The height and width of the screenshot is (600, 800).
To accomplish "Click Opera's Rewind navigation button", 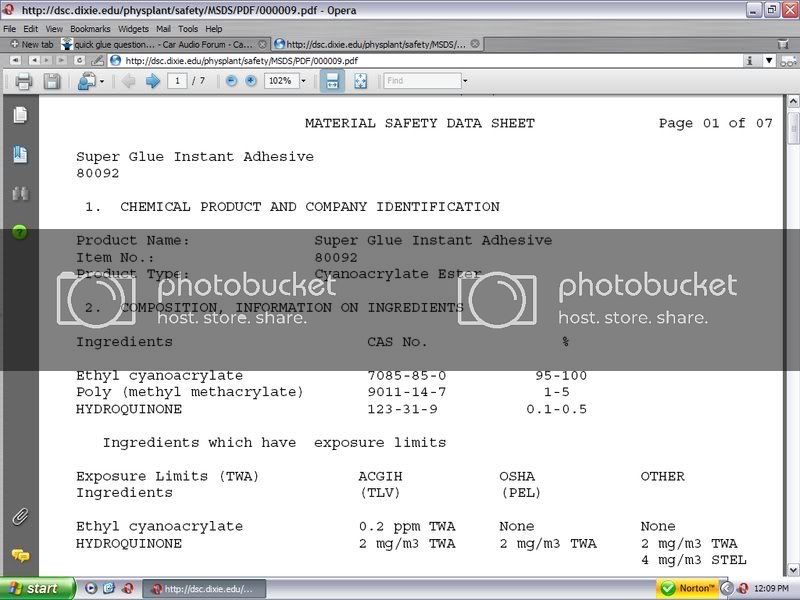I will (x=16, y=60).
